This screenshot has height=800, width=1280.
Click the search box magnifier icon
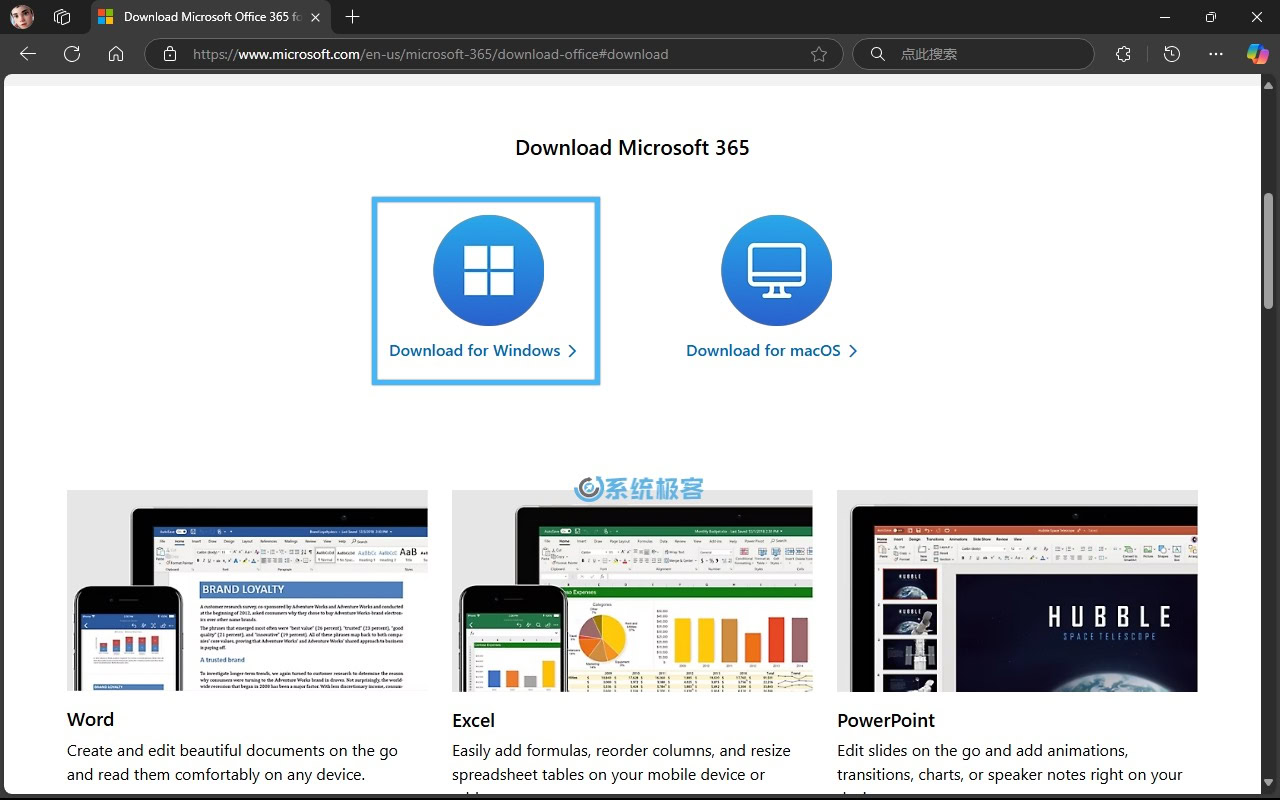[x=878, y=54]
